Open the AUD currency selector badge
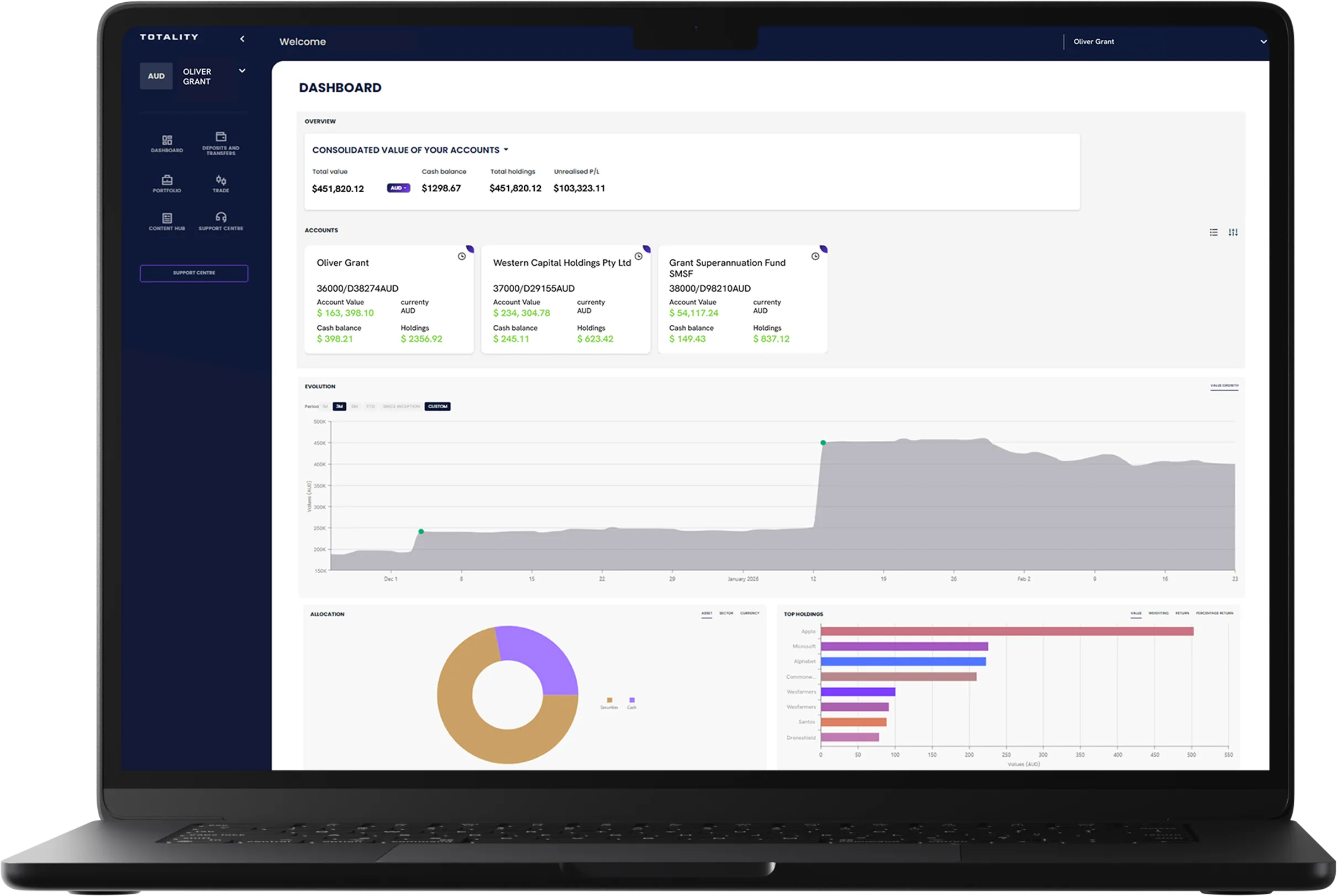Screen dimensions: 1338x896 point(398,188)
